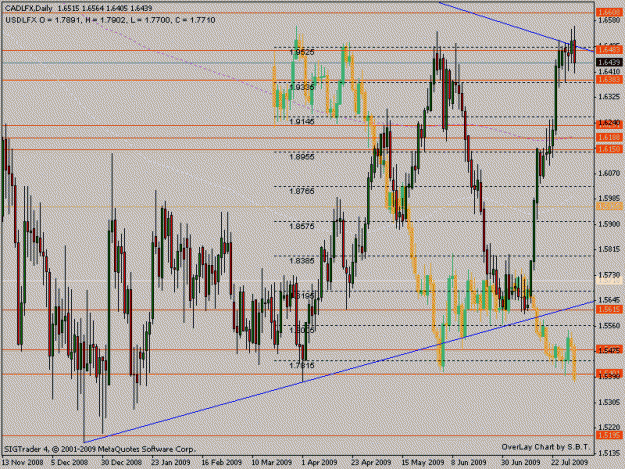Image resolution: width=625 pixels, height=469 pixels.
Task: Click the 1.5645 price axis value
Action: (609, 300)
